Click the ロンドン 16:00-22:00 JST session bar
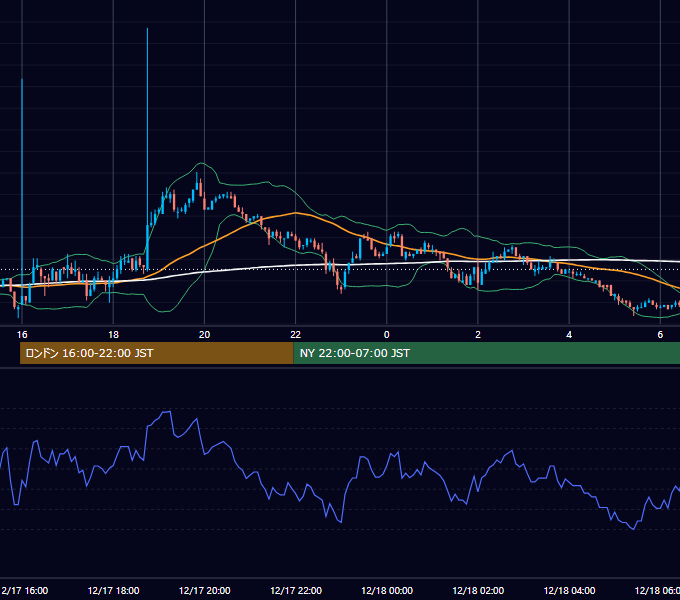 pos(157,353)
